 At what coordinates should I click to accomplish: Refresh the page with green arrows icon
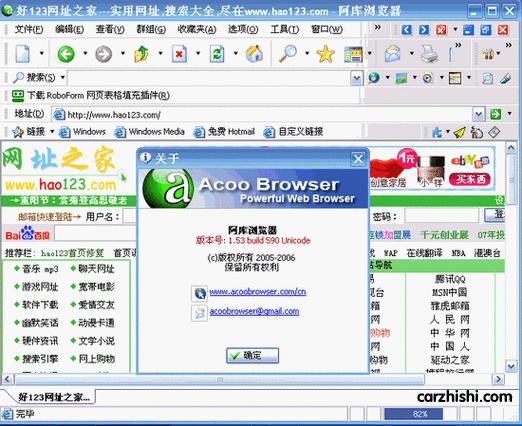tap(217, 54)
